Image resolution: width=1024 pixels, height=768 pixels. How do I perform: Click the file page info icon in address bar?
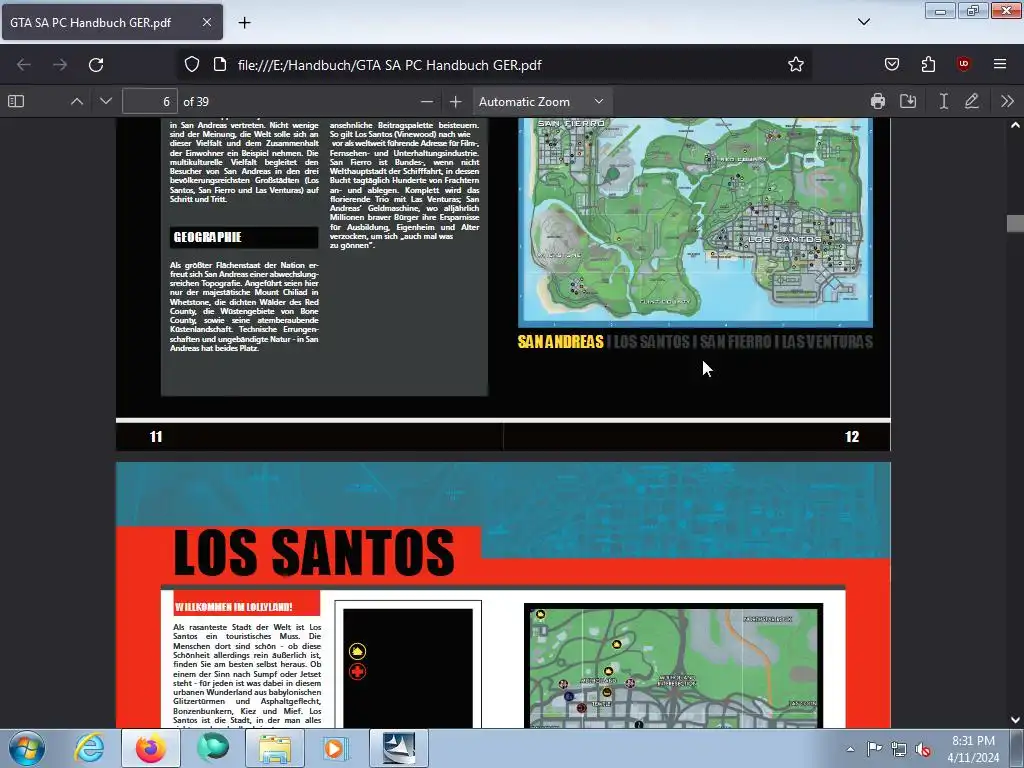click(x=220, y=64)
